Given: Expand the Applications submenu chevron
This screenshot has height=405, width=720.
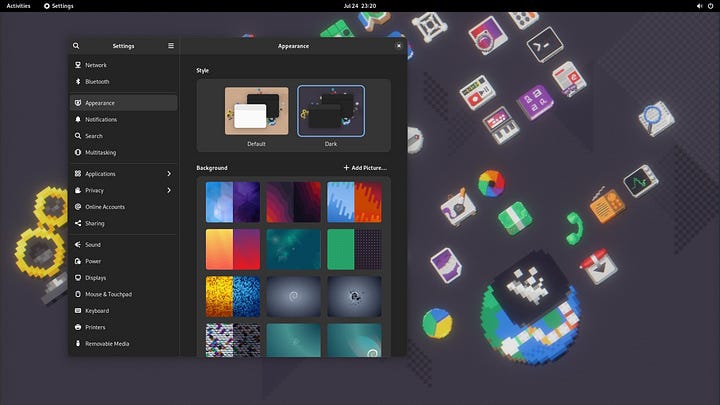Looking at the screenshot, I should click(169, 174).
